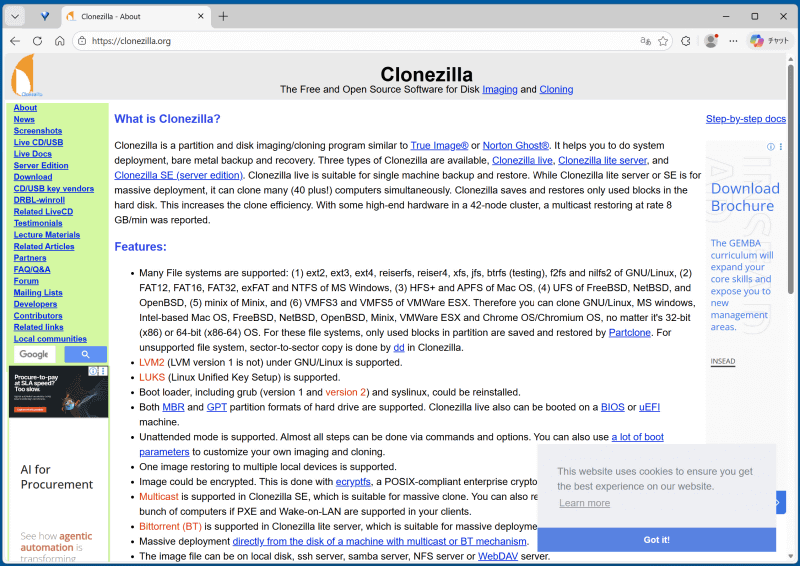Open the True Image link
This screenshot has height=566, width=800.
click(439, 145)
